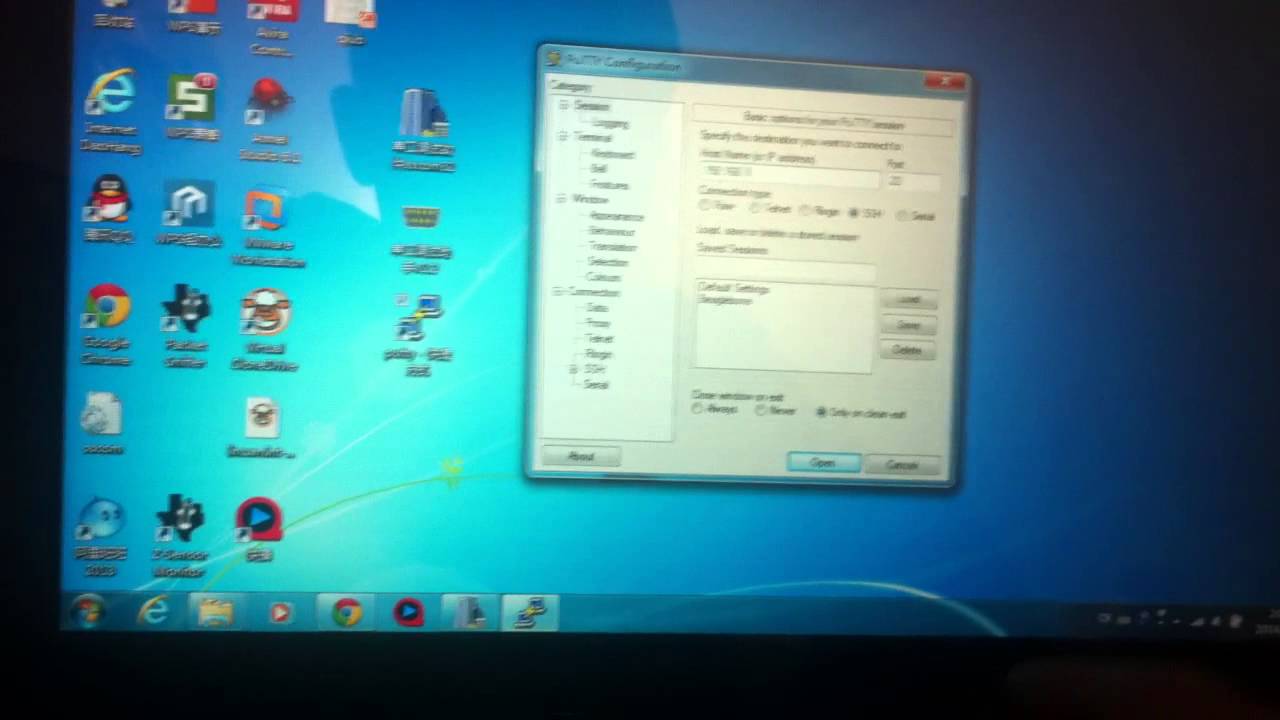Select Keyboard under Terminal category
The width and height of the screenshot is (1280, 720).
point(612,154)
